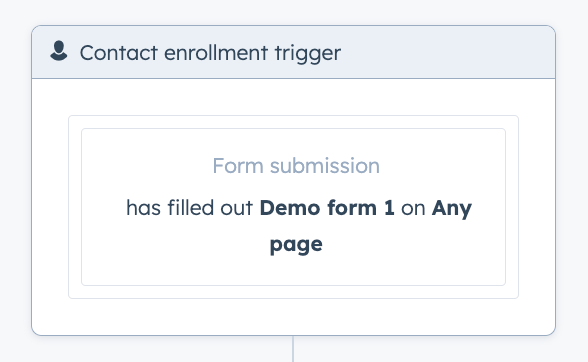Click blank card area beneath the filter group
The width and height of the screenshot is (588, 362).
293,317
